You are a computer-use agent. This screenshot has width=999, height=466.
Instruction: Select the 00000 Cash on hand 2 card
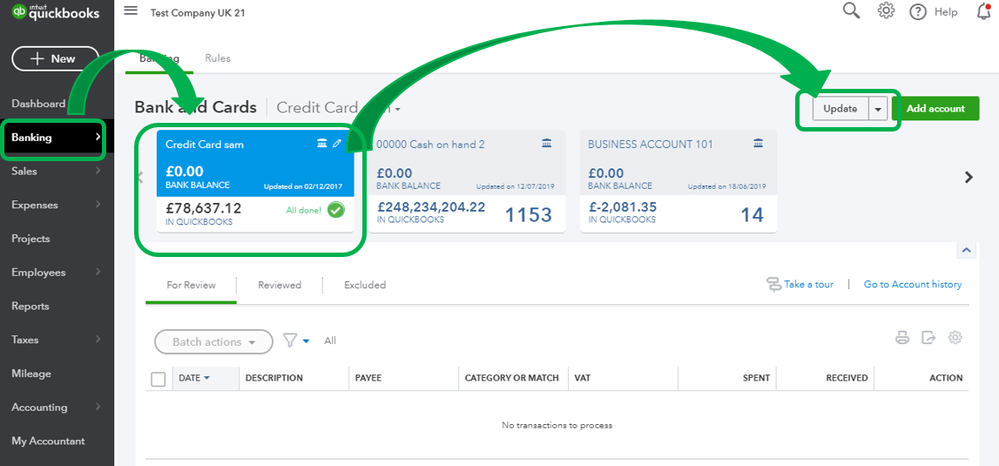point(466,181)
